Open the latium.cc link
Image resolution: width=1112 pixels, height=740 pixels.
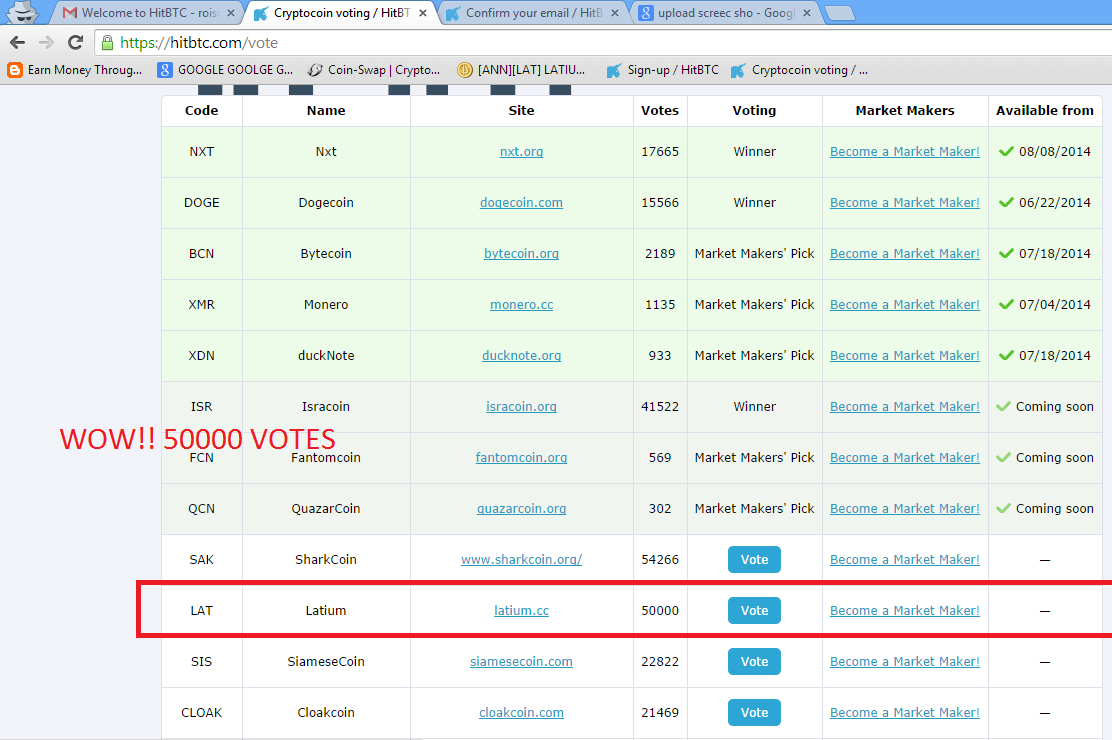point(521,611)
